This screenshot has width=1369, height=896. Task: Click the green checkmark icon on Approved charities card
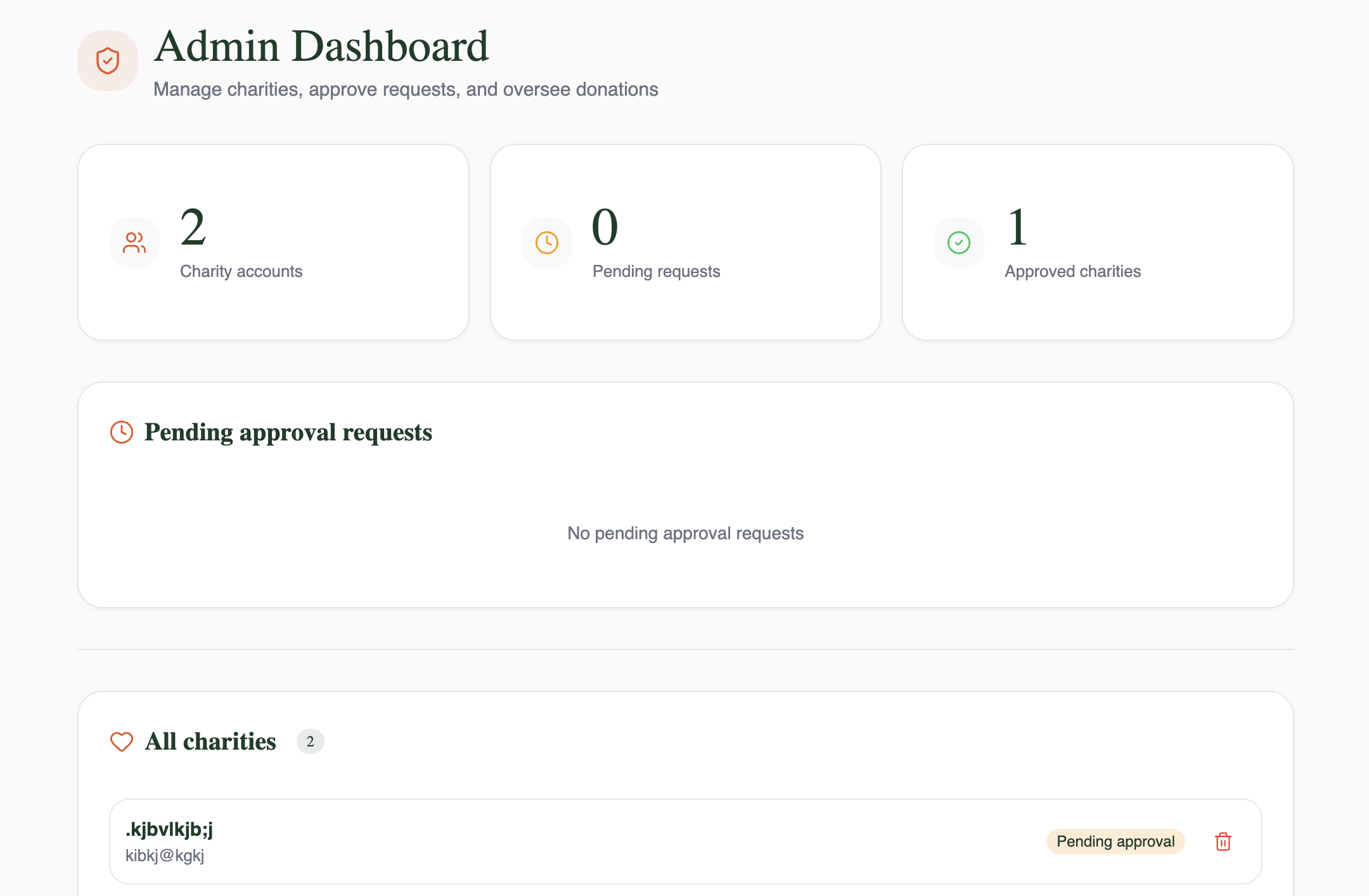coord(958,243)
